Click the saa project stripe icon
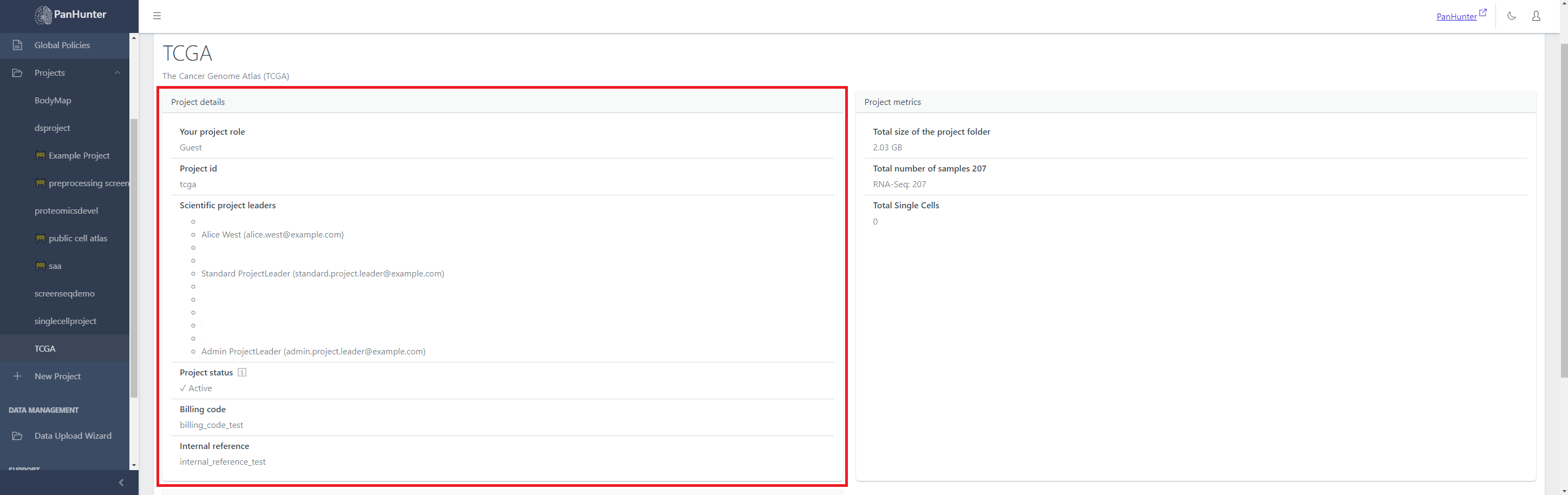This screenshot has width=1568, height=495. pos(40,266)
